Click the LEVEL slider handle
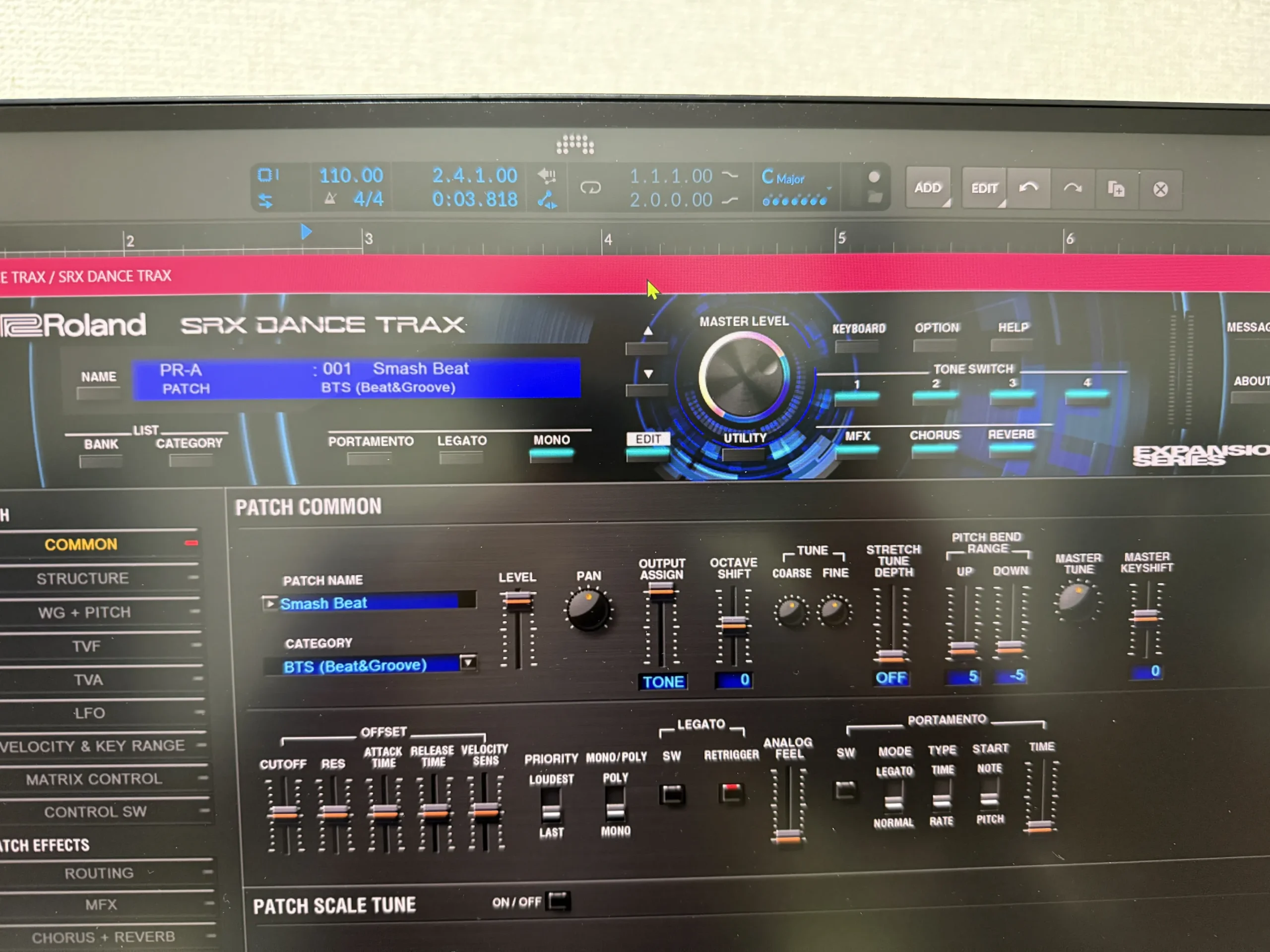Image resolution: width=1270 pixels, height=952 pixels. click(518, 600)
